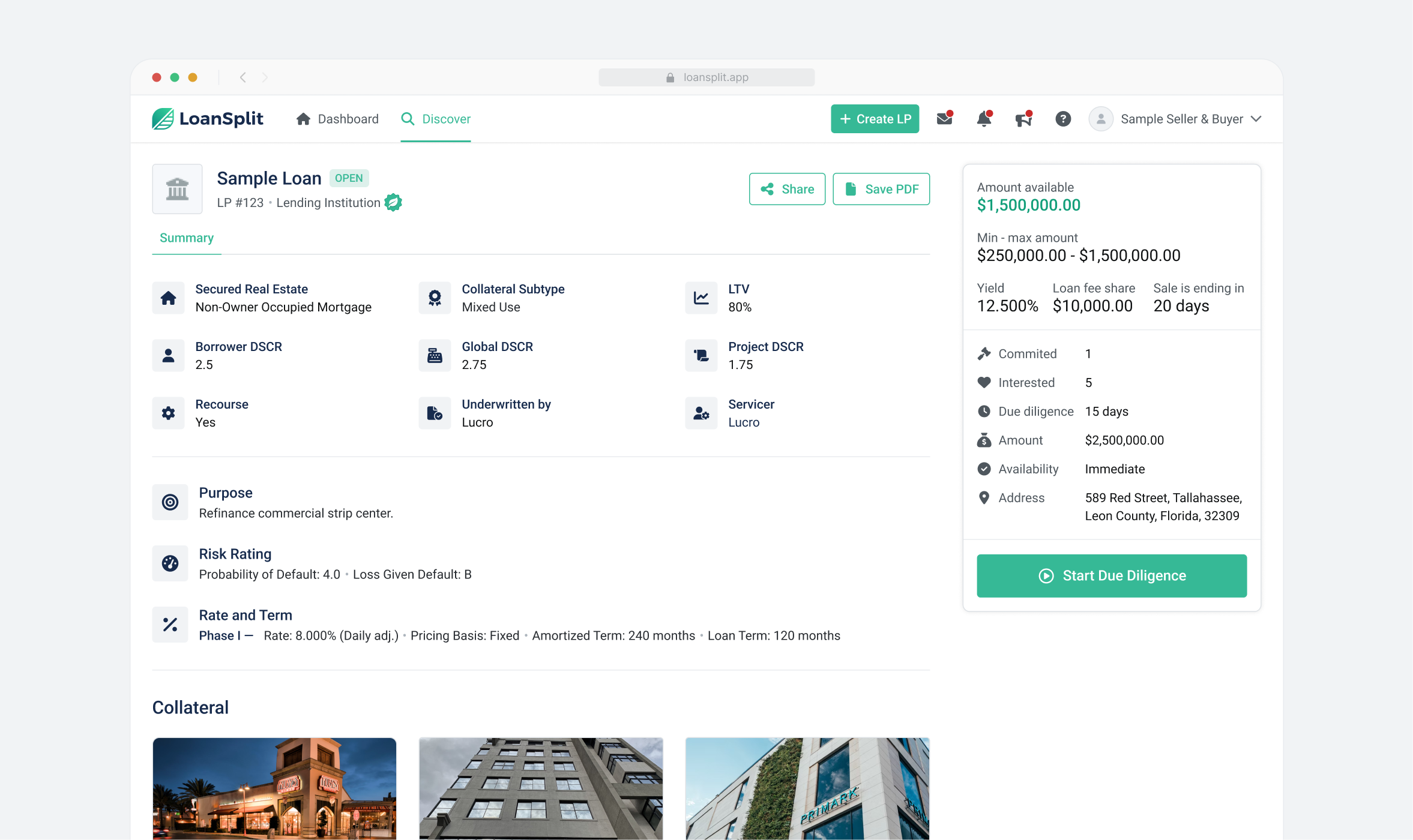Open the help question mark icon
Image resolution: width=1413 pixels, height=840 pixels.
tap(1063, 119)
